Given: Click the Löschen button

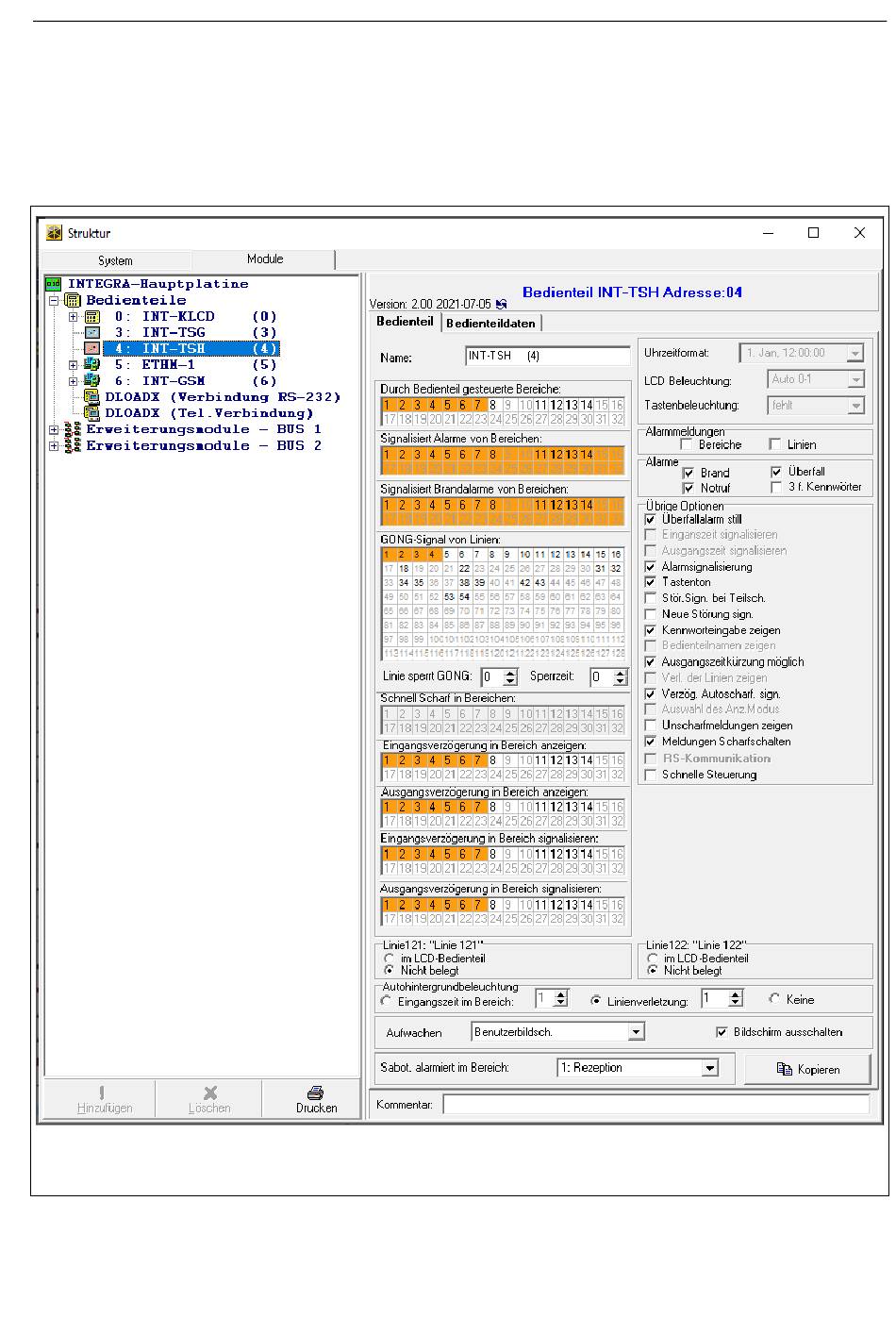Looking at the screenshot, I should click(209, 1100).
